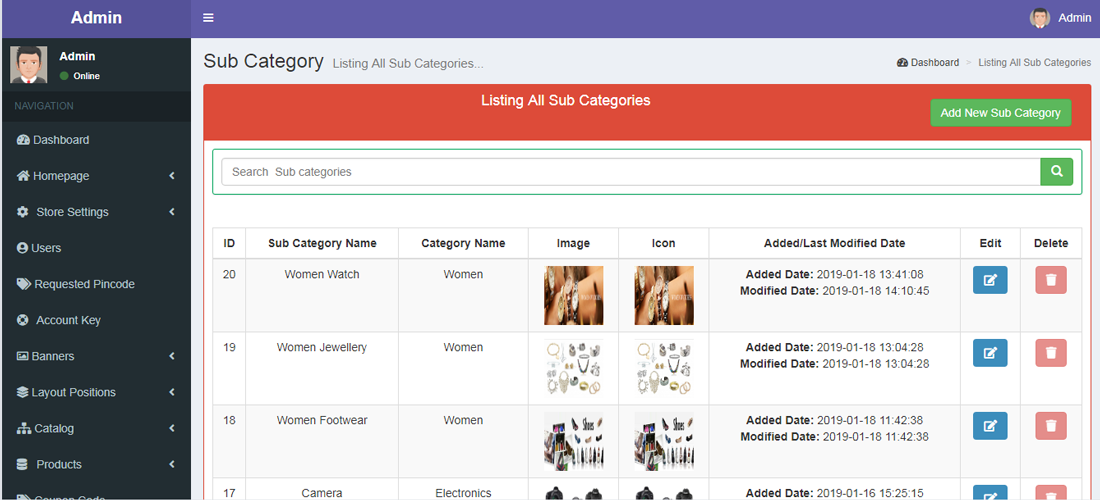This screenshot has width=1100, height=500.
Task: Click the Homepage house icon
Action: (x=23, y=176)
